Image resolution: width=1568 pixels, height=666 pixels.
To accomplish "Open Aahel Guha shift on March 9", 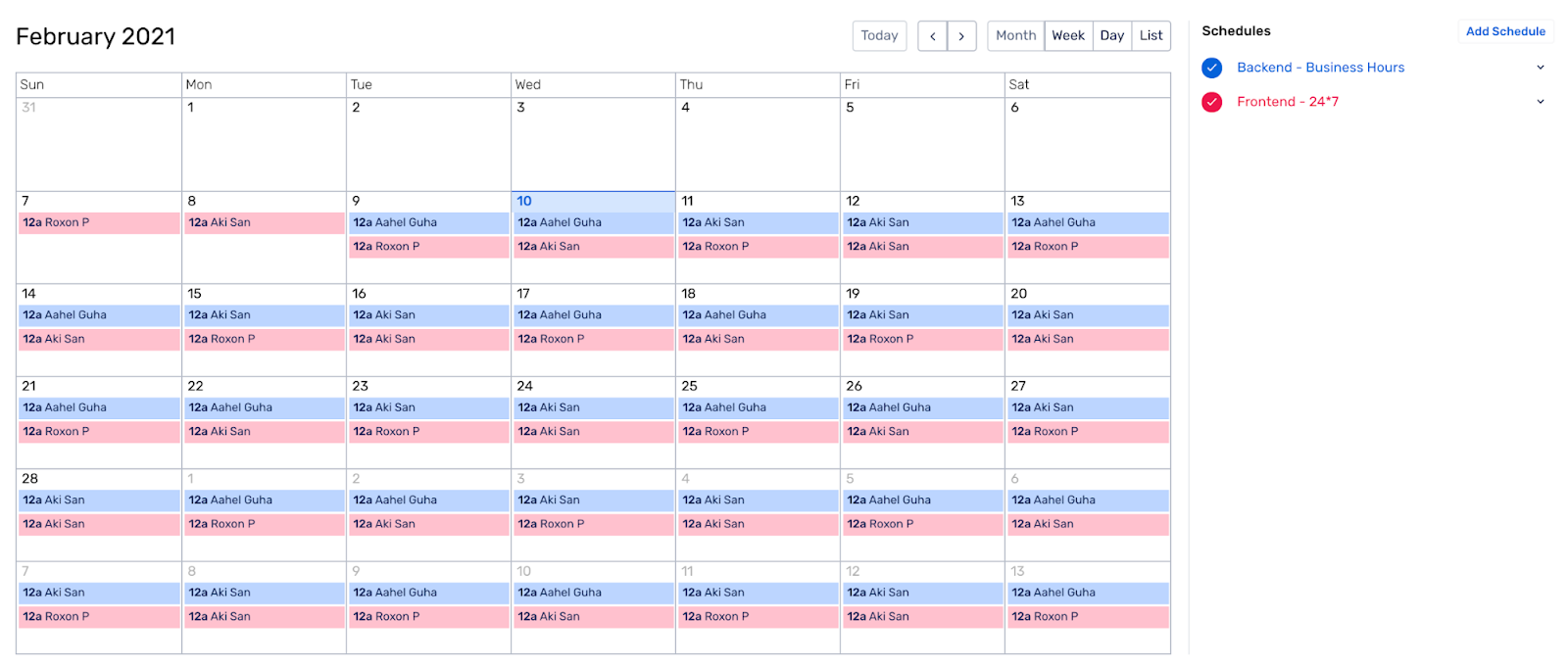I will (429, 593).
